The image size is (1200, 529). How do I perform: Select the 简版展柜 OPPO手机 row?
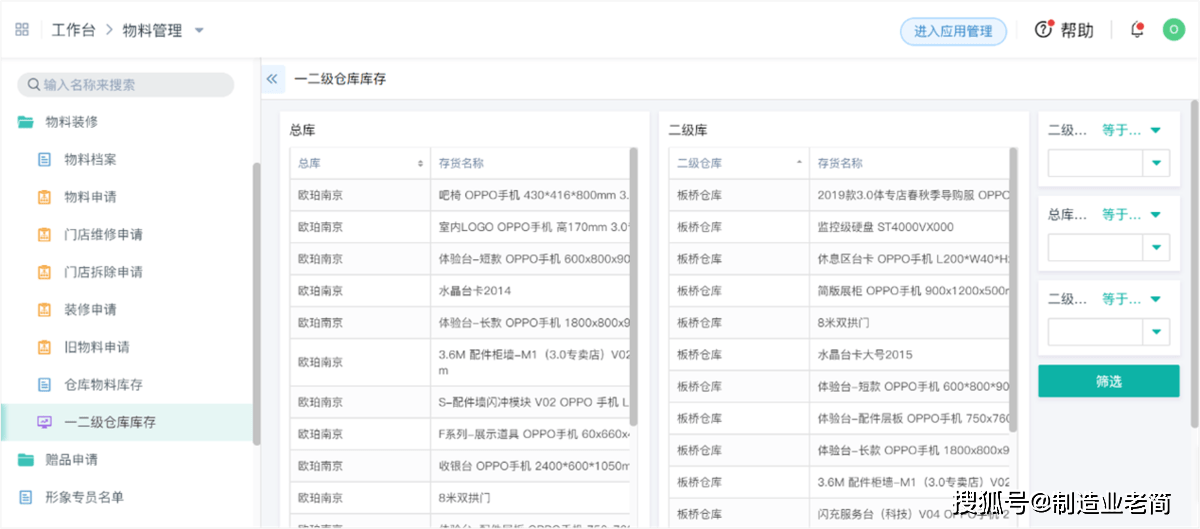pyautogui.click(x=838, y=291)
